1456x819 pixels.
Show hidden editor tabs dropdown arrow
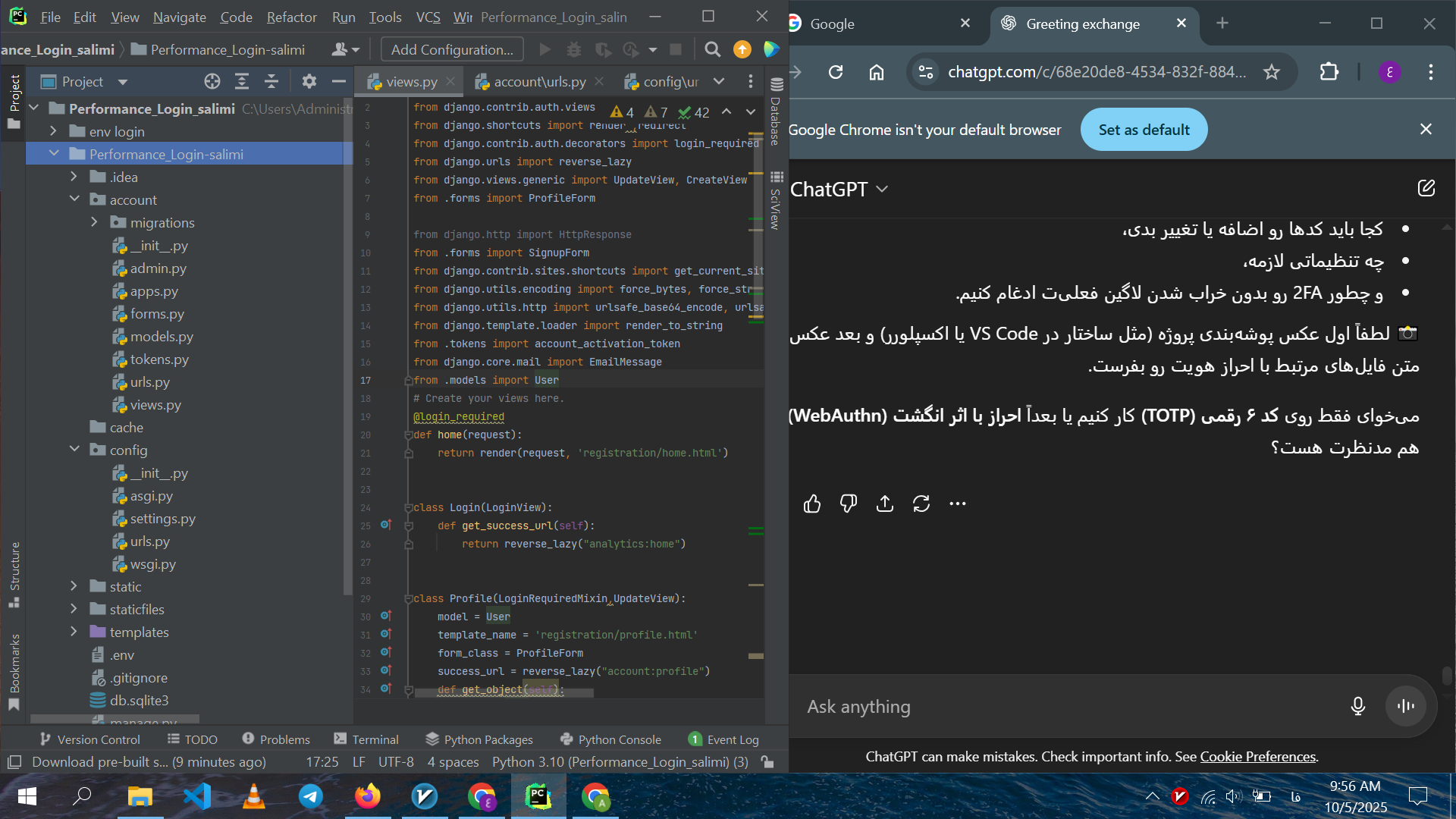[719, 81]
